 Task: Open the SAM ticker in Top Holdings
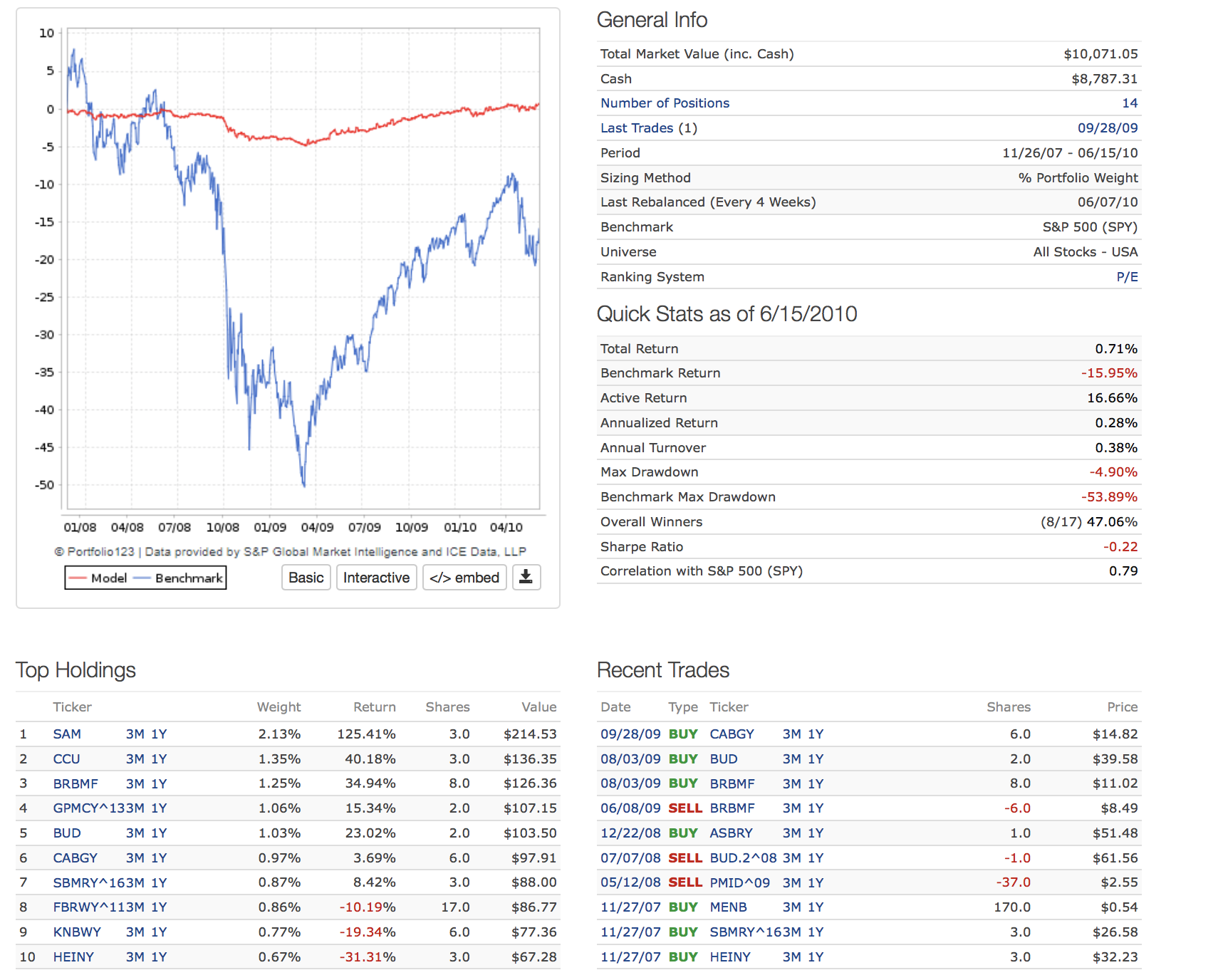coord(67,734)
